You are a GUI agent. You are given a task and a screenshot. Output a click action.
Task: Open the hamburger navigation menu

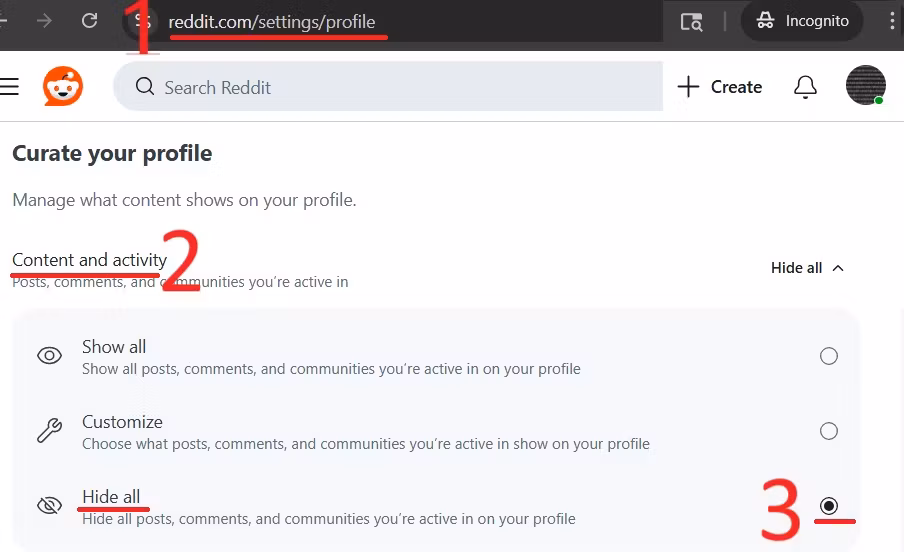[x=9, y=87]
